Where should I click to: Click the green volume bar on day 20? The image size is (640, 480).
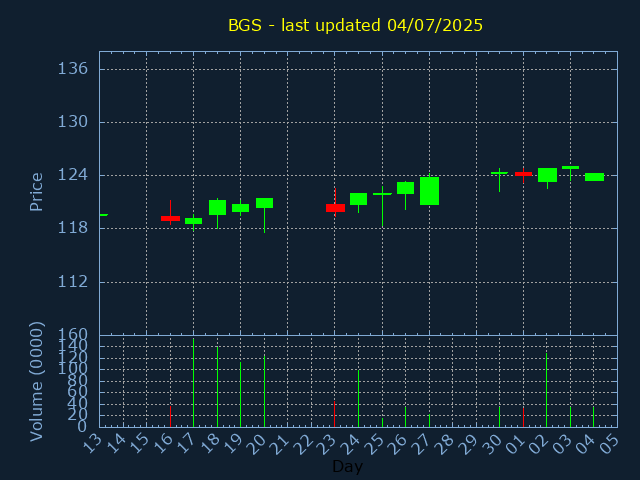(264, 391)
